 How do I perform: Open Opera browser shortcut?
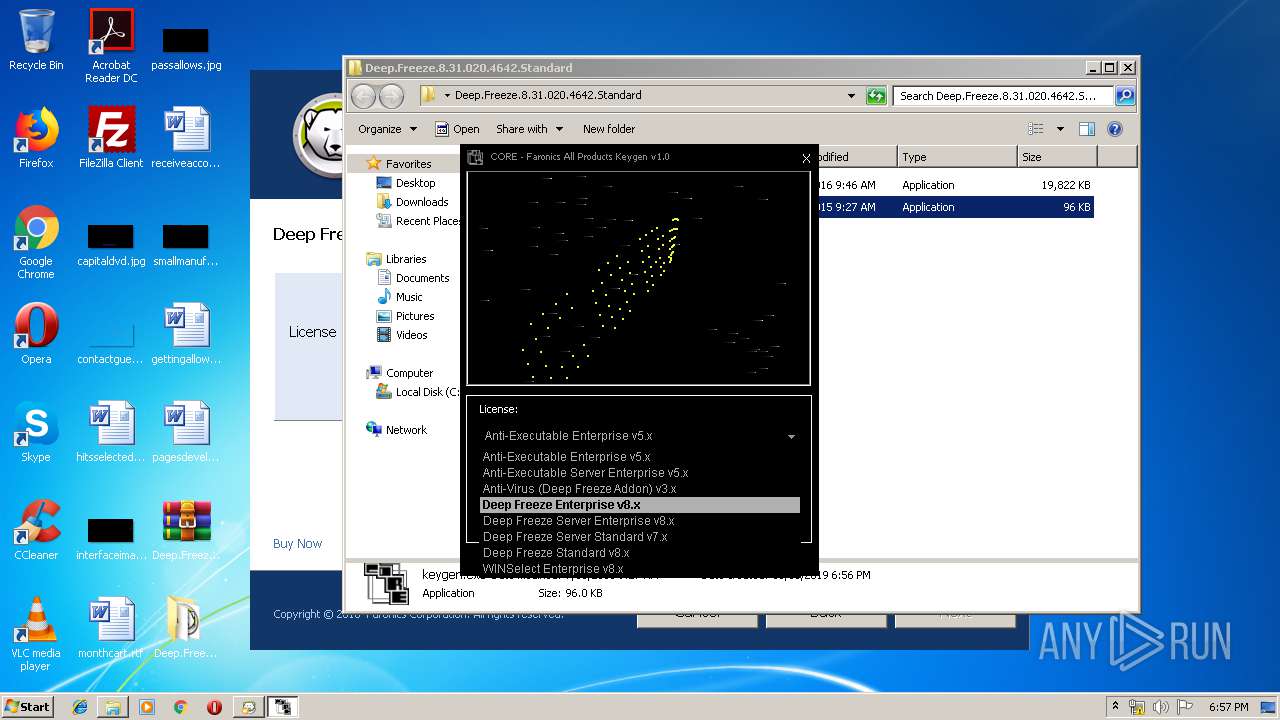(36, 334)
